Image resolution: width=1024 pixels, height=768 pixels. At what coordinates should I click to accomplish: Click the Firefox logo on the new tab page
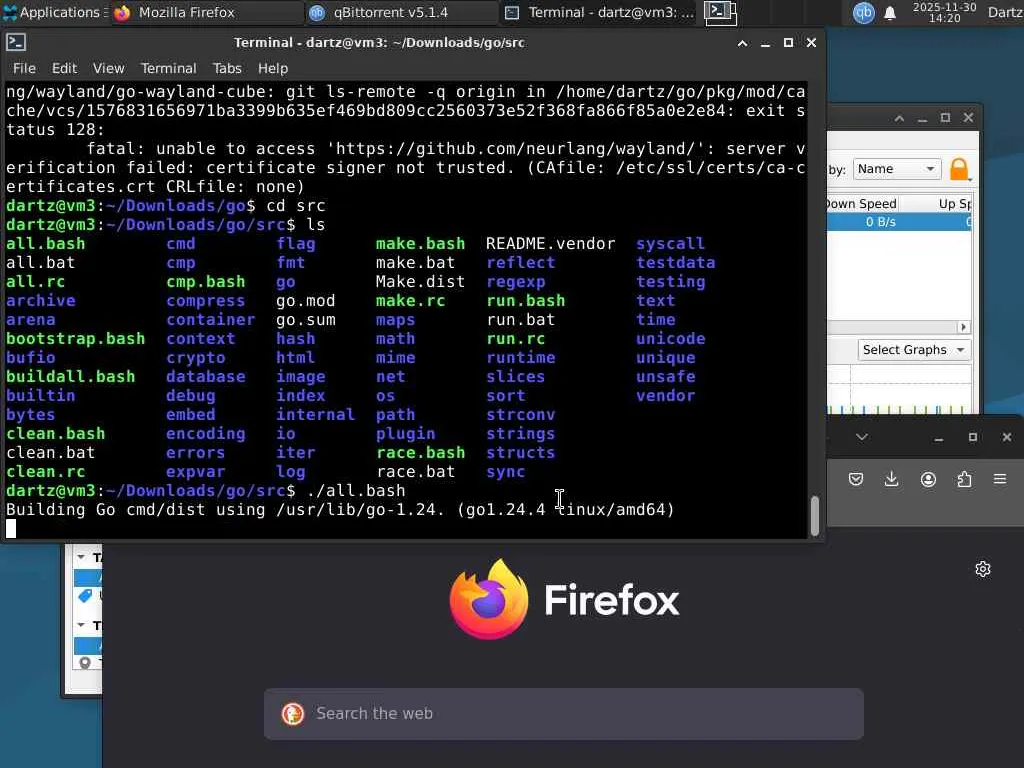(565, 600)
